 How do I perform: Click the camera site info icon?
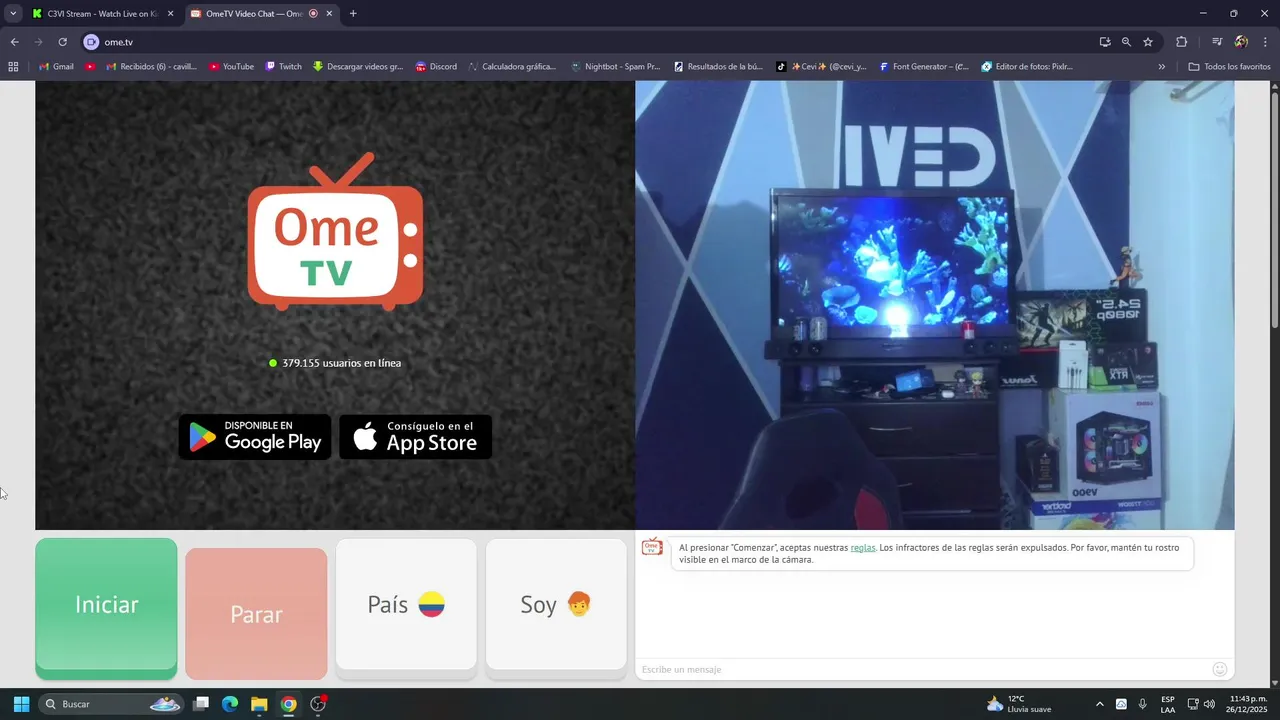coord(92,42)
